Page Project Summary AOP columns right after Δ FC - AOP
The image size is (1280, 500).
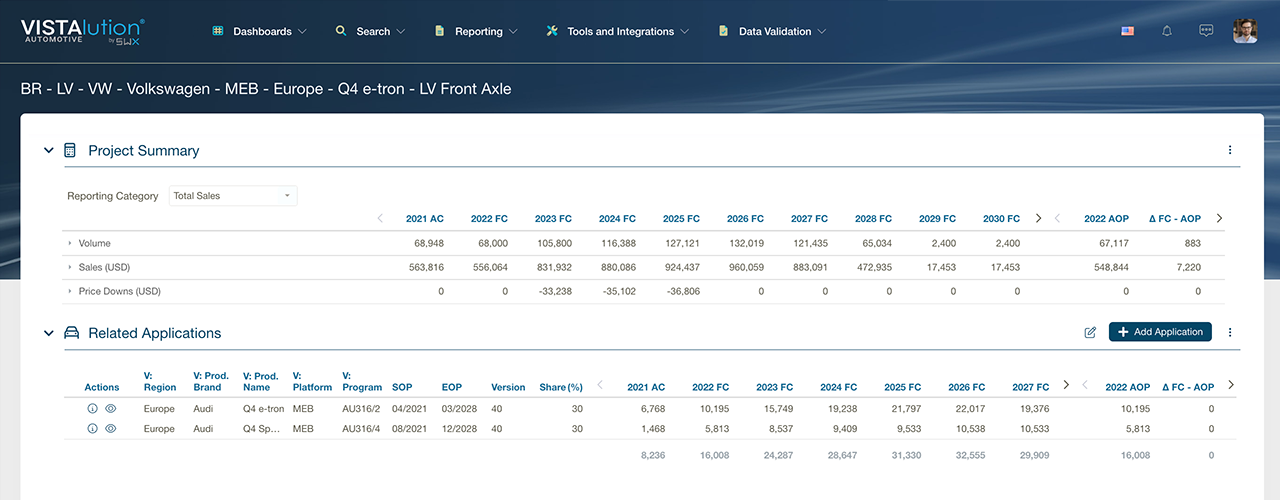click(x=1219, y=218)
